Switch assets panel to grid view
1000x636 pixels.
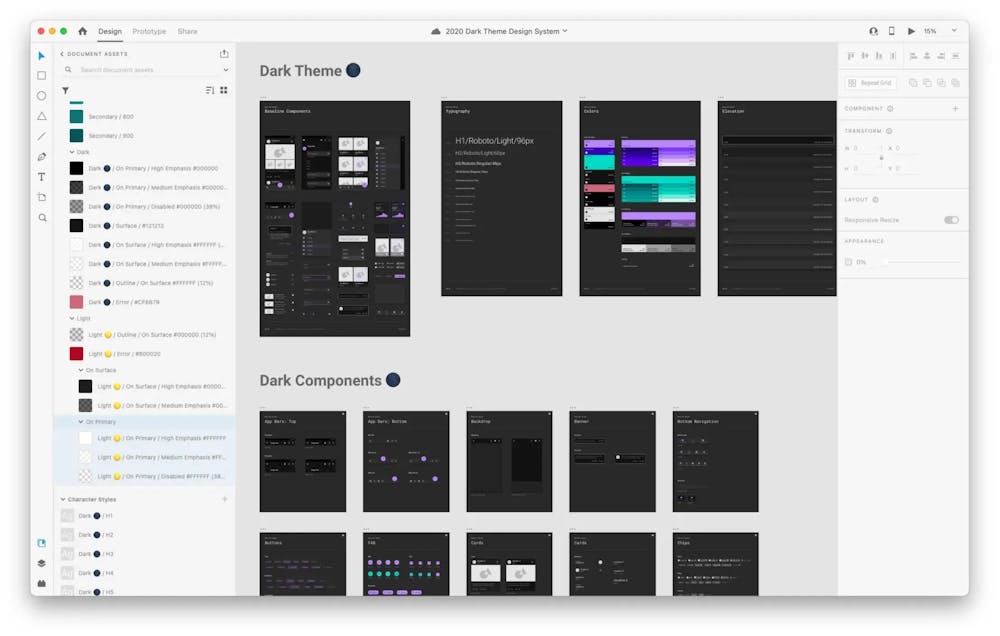click(224, 90)
